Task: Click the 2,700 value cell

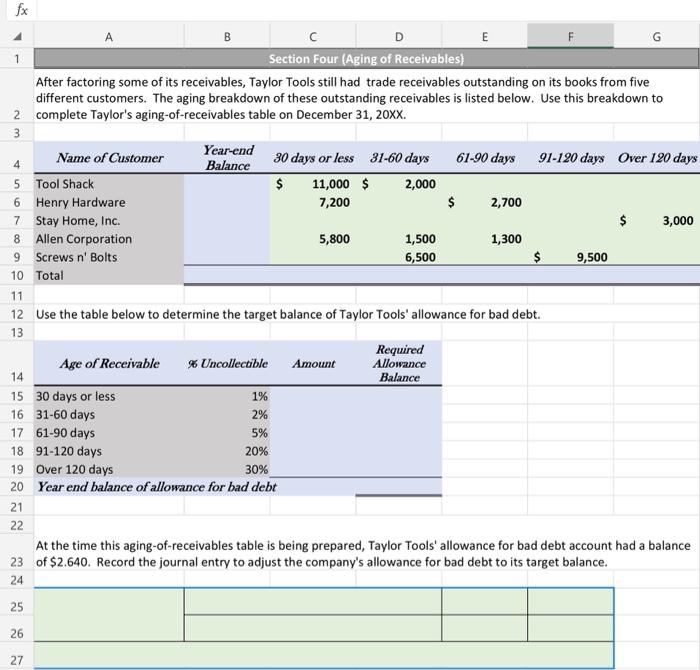Action: coord(485,202)
